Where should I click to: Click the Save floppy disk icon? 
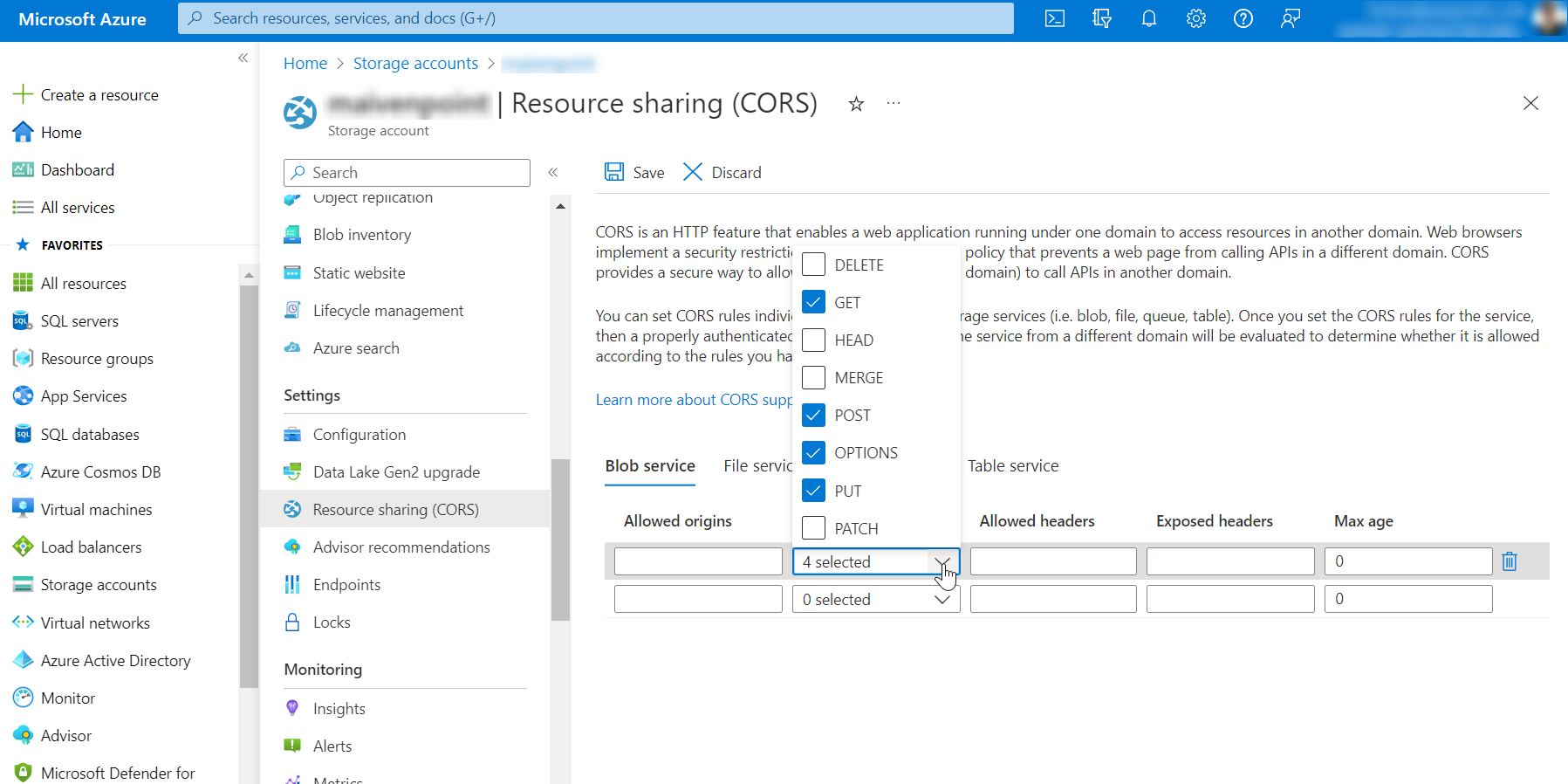614,171
